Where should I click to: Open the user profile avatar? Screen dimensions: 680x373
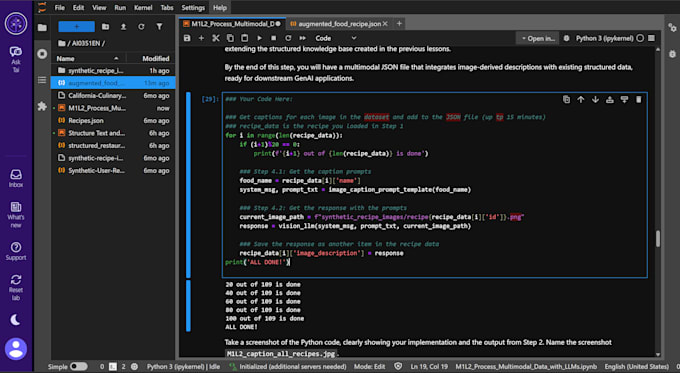point(16,349)
